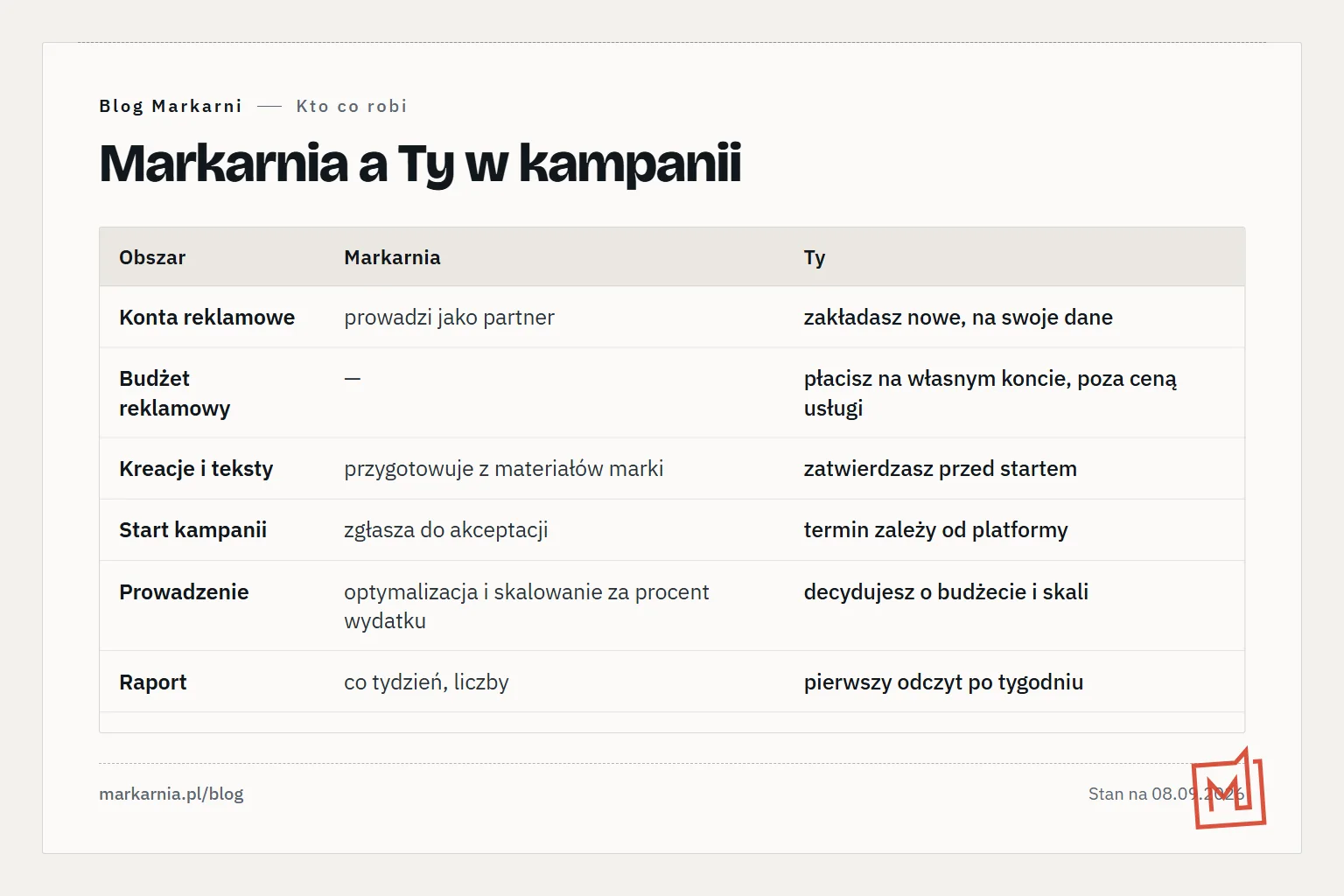
Task: Click the Markarnia column header
Action: [x=392, y=257]
